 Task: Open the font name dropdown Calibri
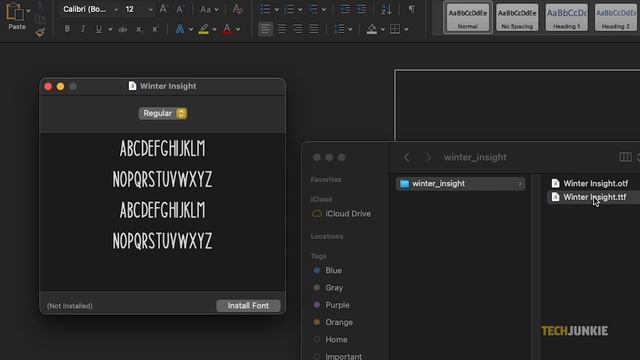90,9
